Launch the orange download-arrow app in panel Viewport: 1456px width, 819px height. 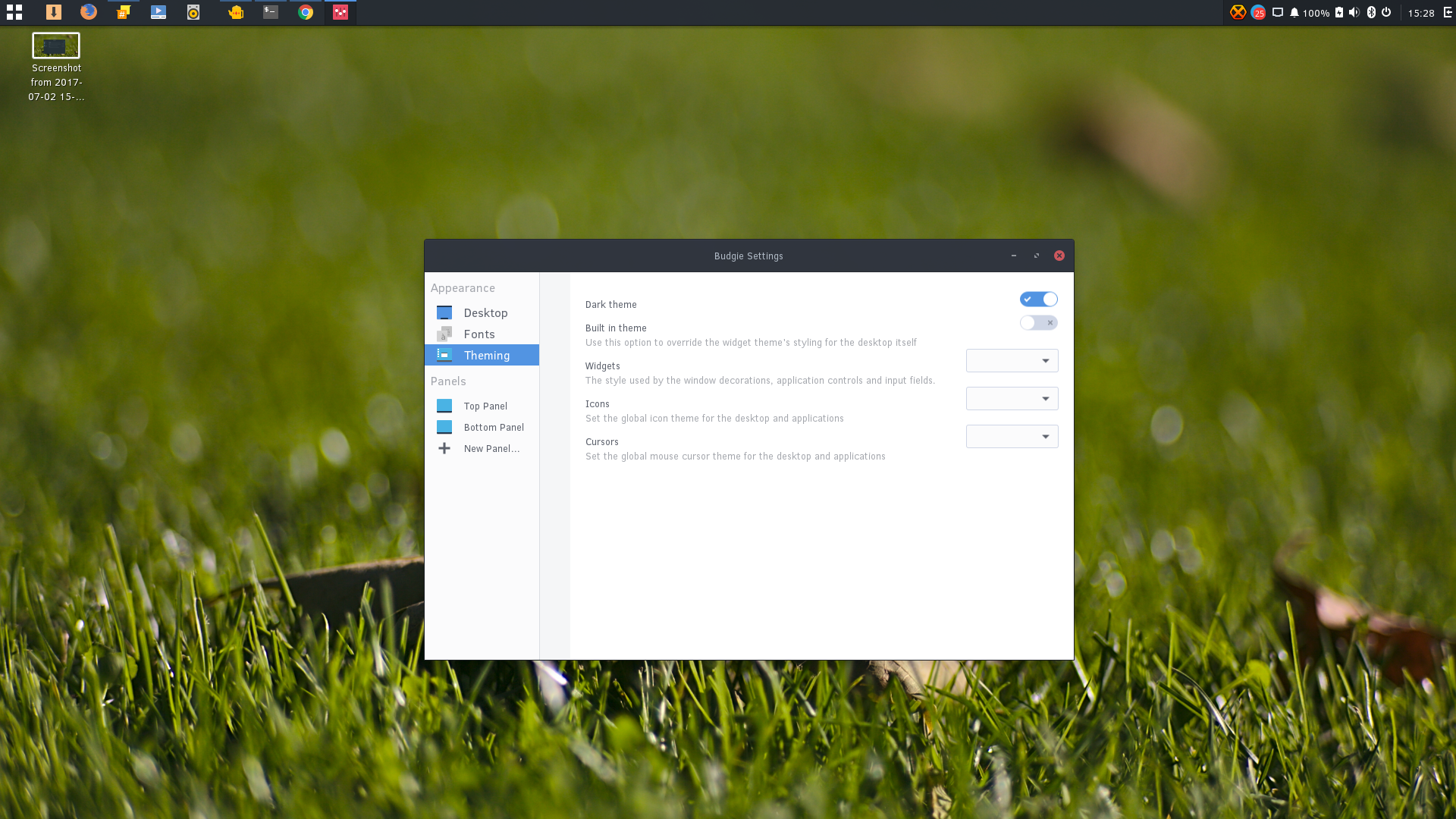click(53, 12)
